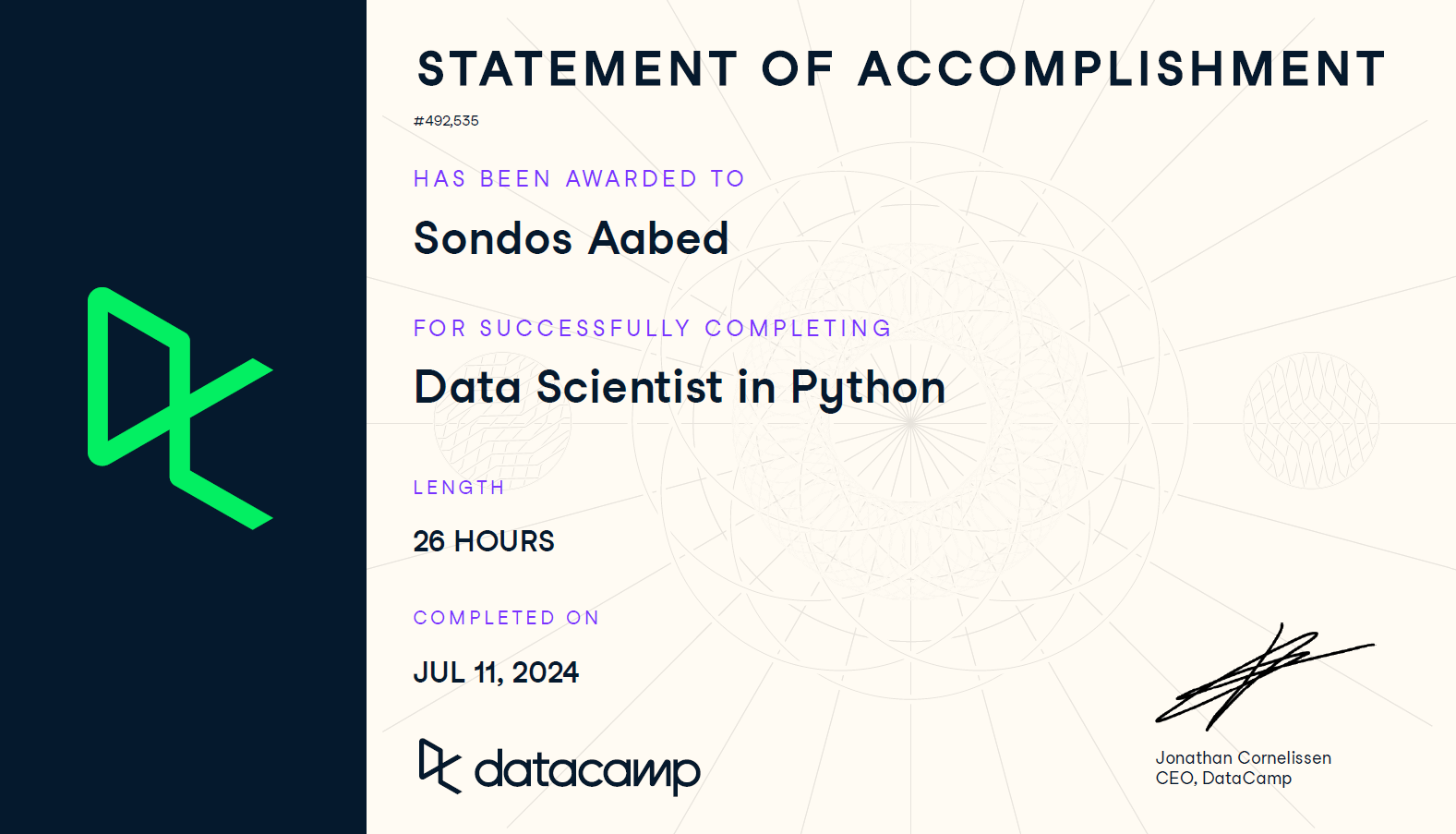Click the Data Scientist in Python title
This screenshot has width=1456, height=834.
pyautogui.click(x=680, y=387)
